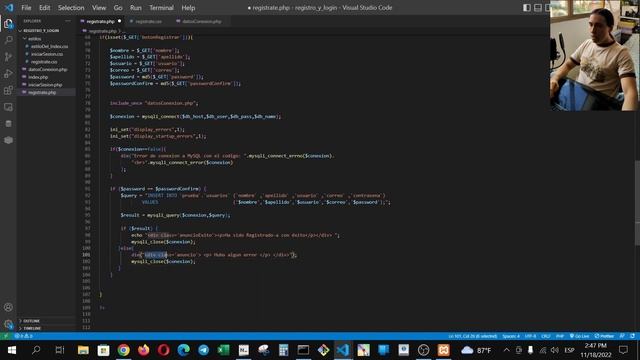Open errors and warnings count in status bar
The image size is (640, 360).
24,336
